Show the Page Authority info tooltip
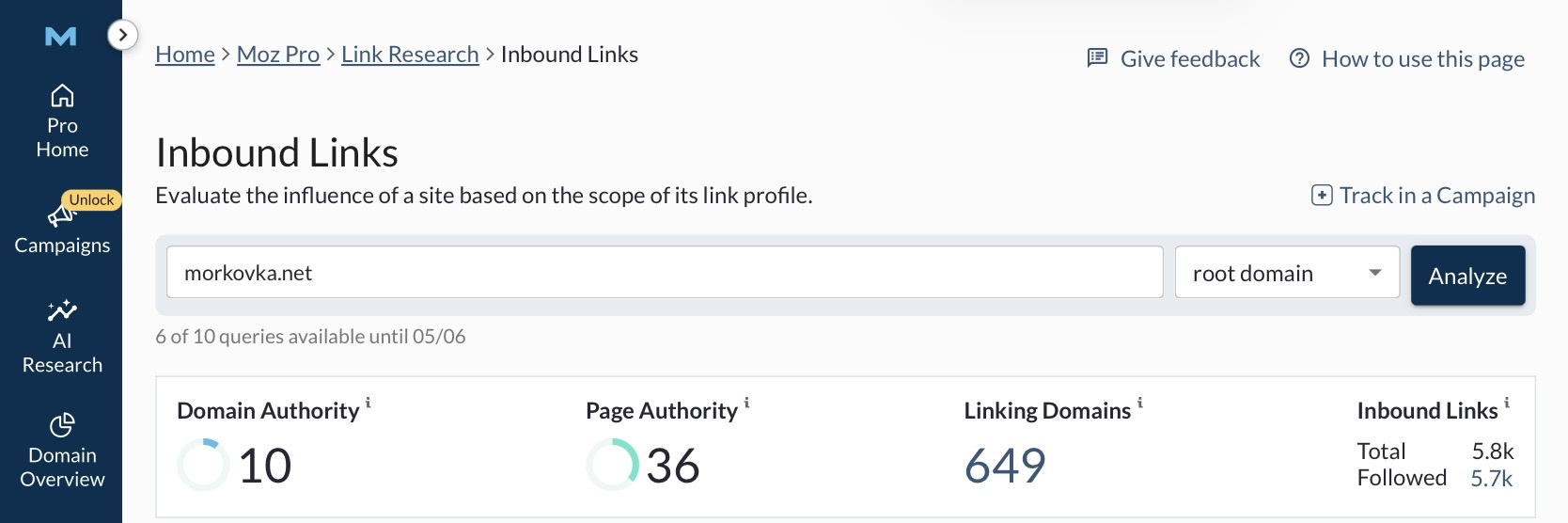 (747, 403)
